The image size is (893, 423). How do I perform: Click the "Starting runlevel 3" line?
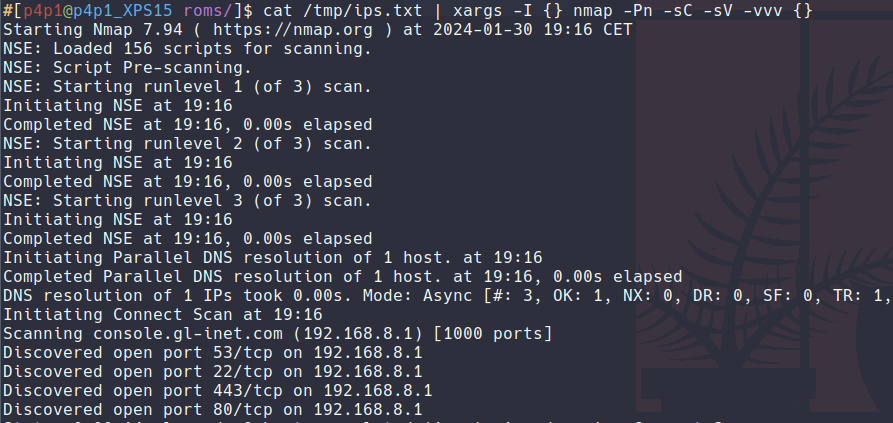[186, 200]
